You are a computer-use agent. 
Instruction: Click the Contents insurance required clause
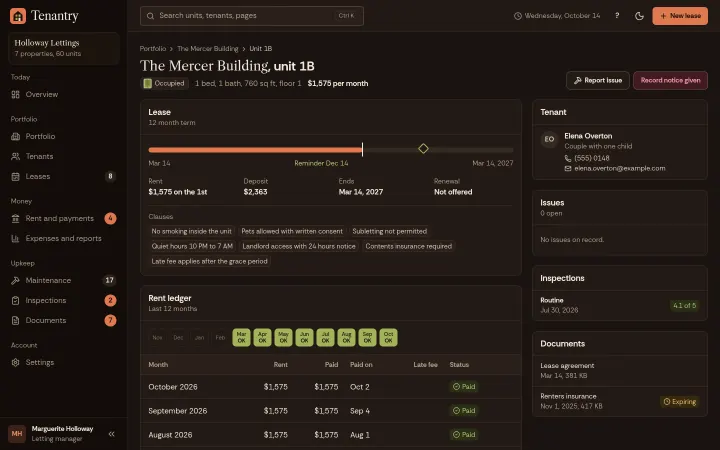pyautogui.click(x=409, y=247)
